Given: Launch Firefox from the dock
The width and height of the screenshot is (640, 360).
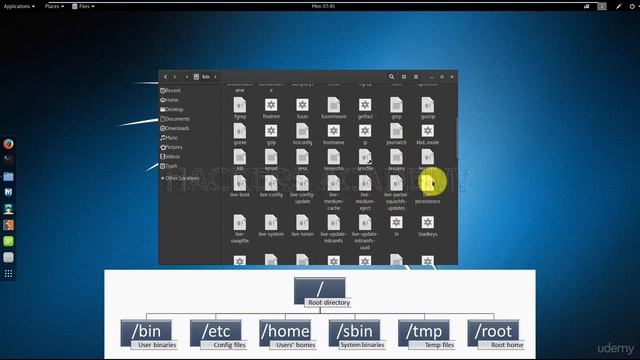Looking at the screenshot, I should (x=8, y=144).
